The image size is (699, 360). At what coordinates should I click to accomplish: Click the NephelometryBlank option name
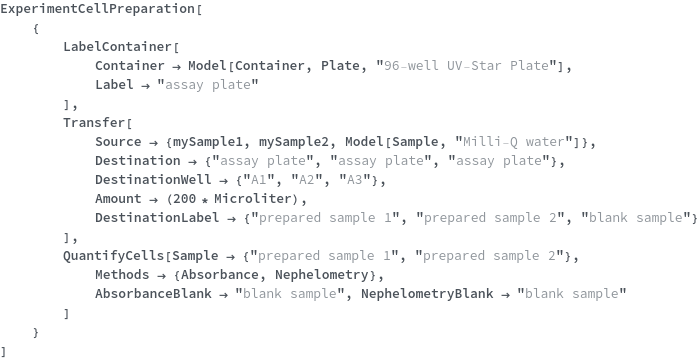click(x=427, y=294)
